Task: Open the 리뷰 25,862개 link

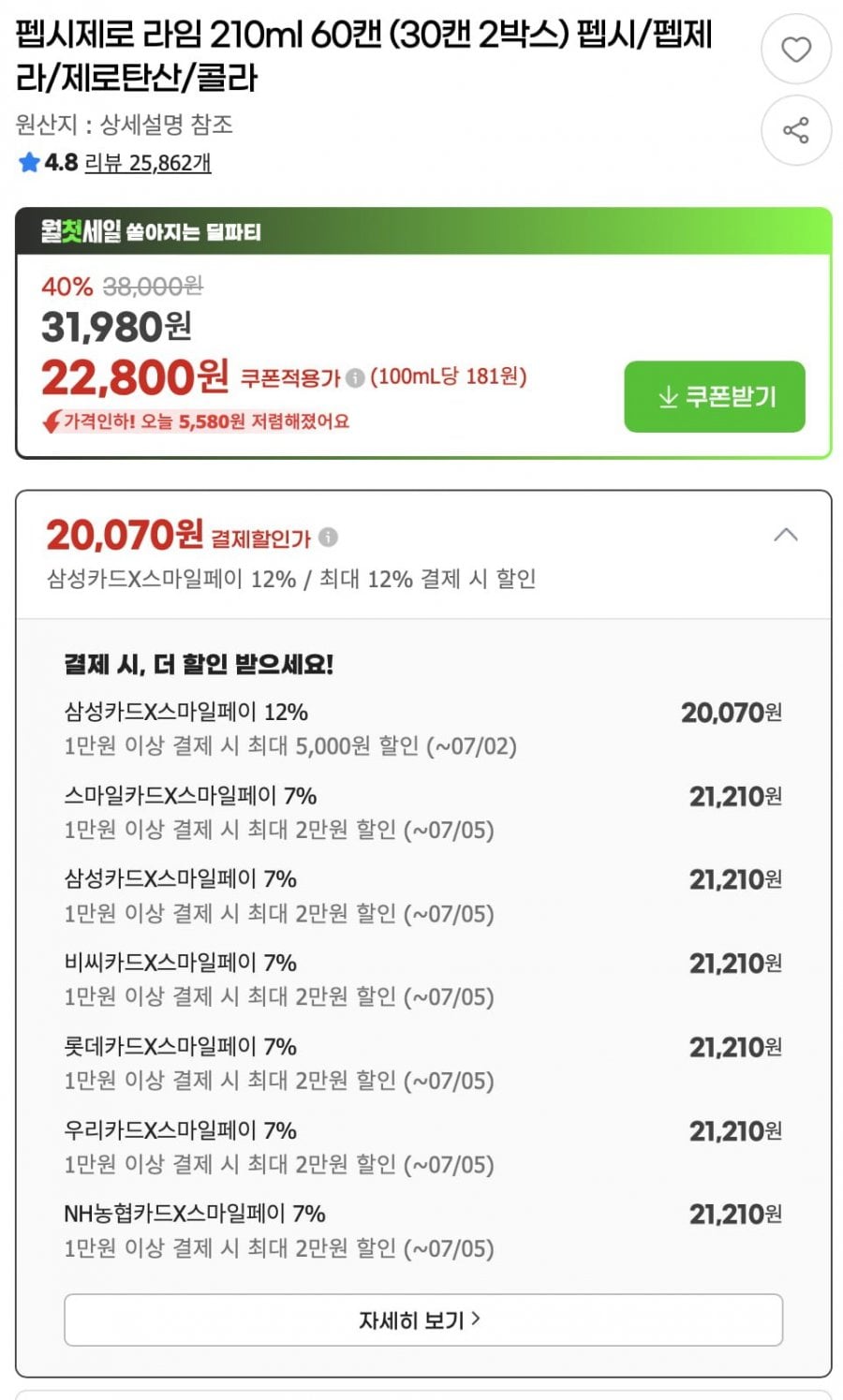Action: (147, 163)
